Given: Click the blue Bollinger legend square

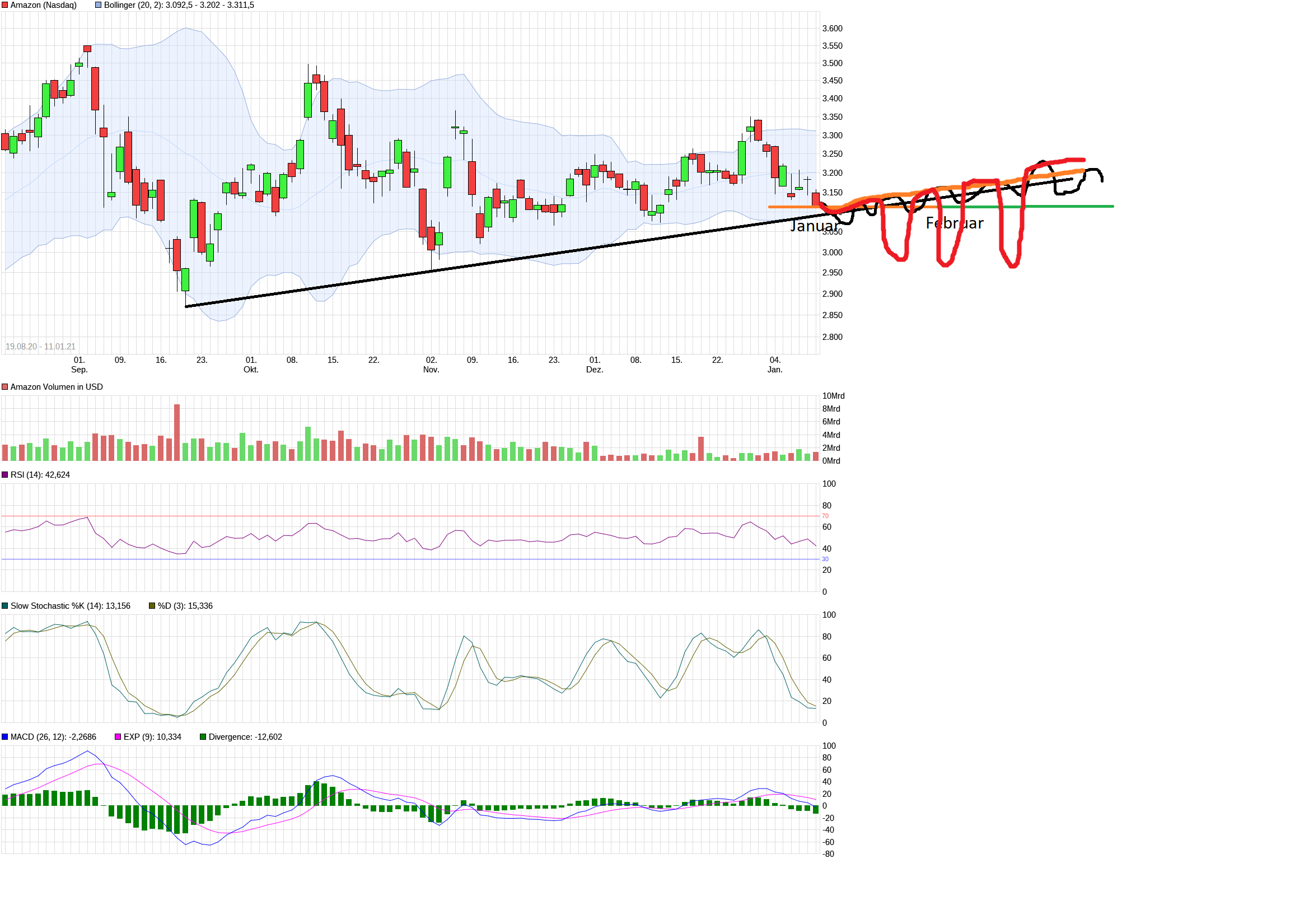Looking at the screenshot, I should tap(99, 5).
